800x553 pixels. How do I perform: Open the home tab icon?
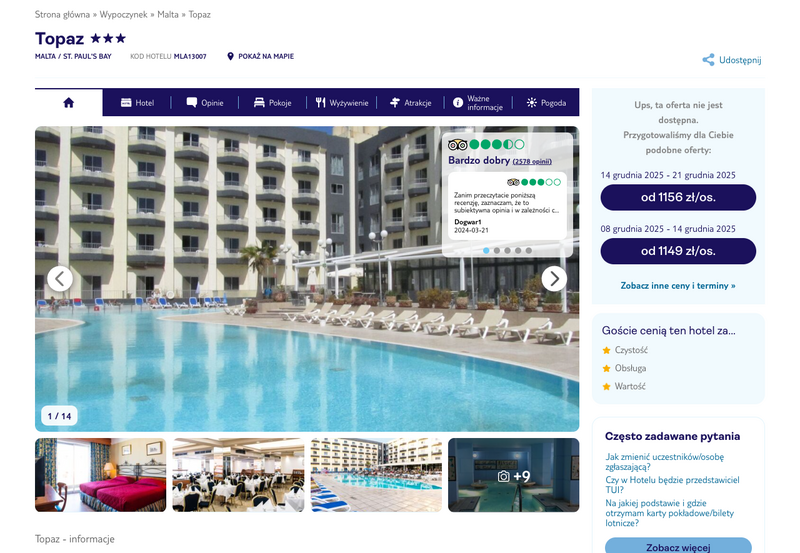(68, 103)
